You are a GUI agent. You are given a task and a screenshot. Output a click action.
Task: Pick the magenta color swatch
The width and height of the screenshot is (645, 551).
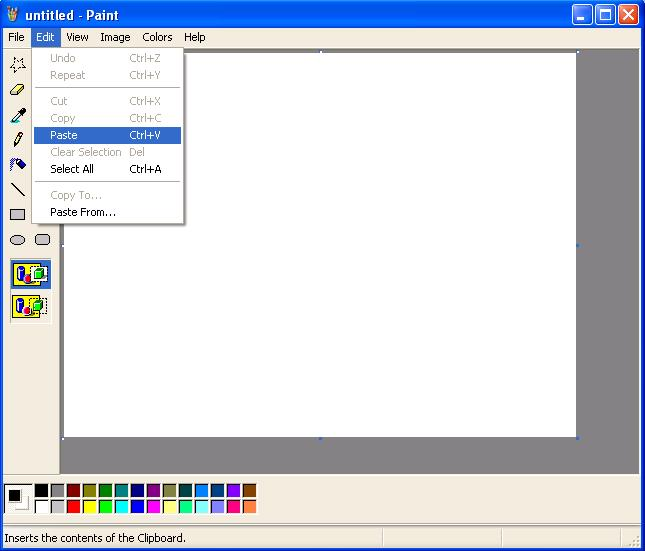tap(153, 507)
